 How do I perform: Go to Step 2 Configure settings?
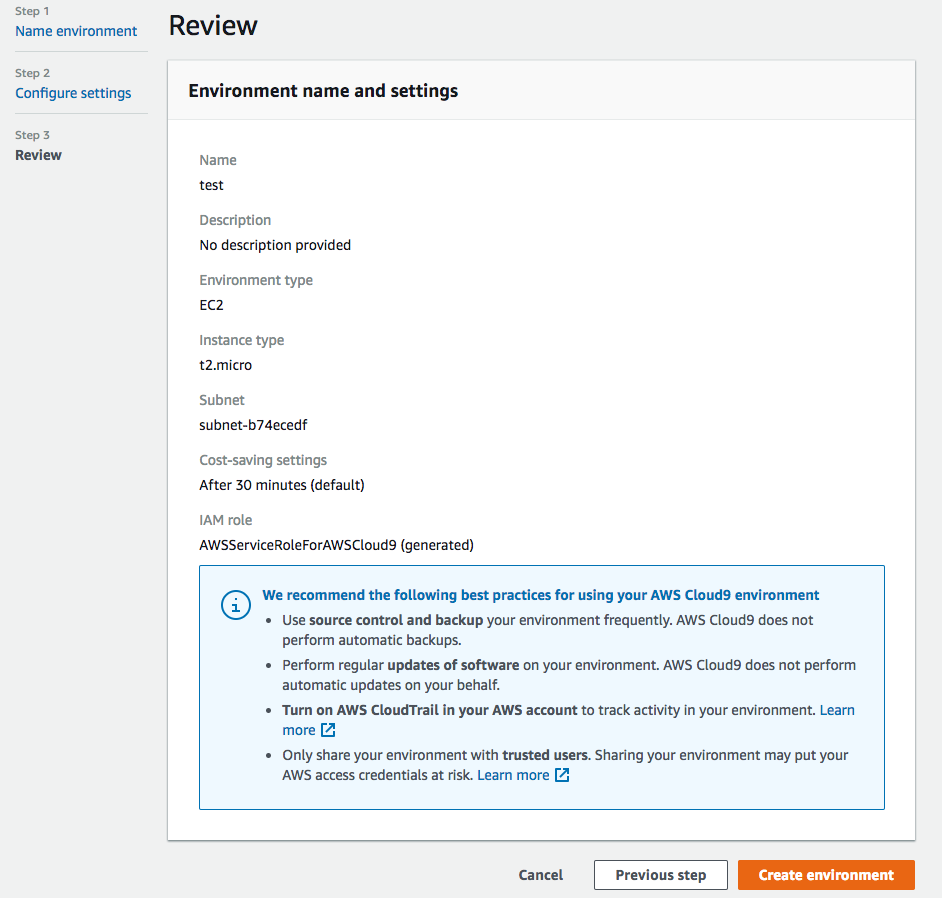coord(73,92)
